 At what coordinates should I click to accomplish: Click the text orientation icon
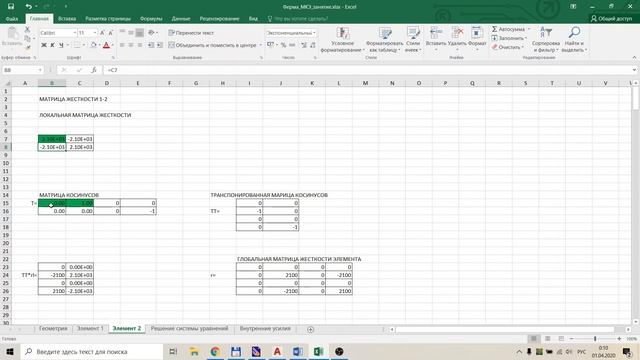(151, 33)
